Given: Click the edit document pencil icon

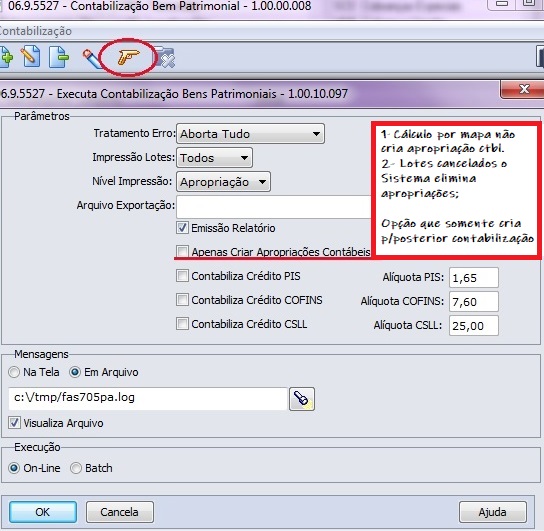Looking at the screenshot, I should pyautogui.click(x=31, y=56).
